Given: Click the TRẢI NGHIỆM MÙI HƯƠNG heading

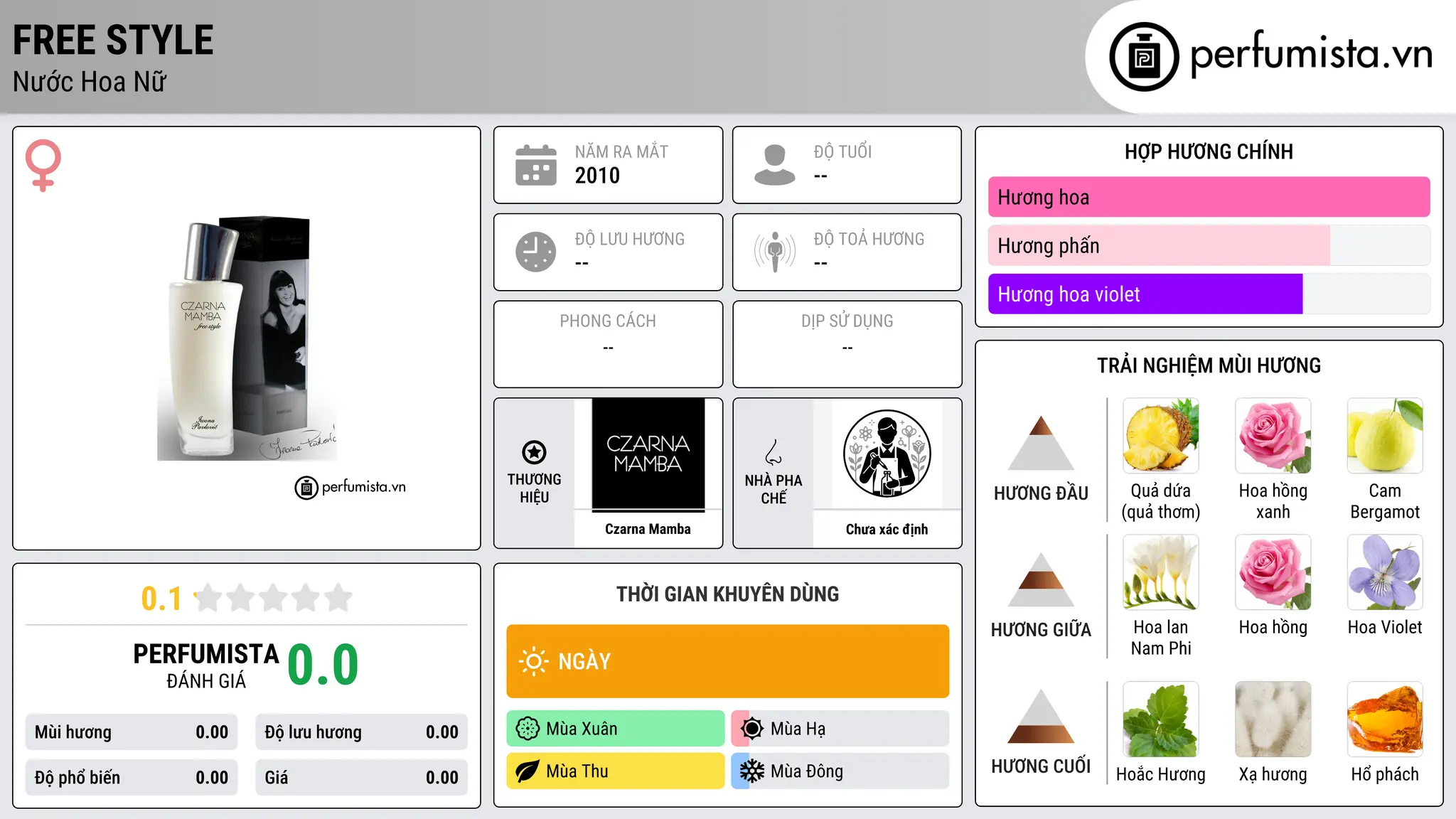Looking at the screenshot, I should click(1209, 365).
